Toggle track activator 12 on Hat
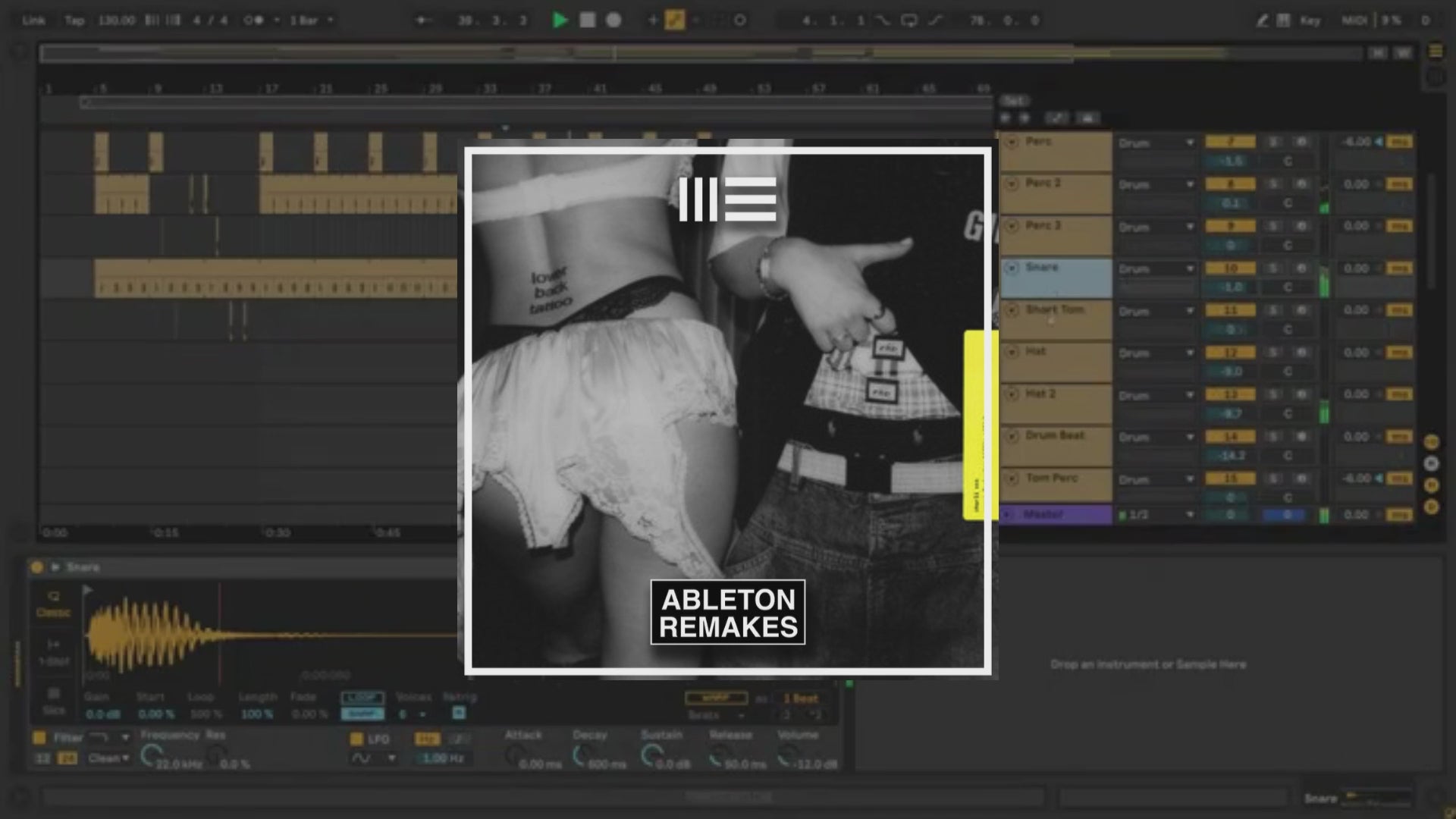 1230,353
